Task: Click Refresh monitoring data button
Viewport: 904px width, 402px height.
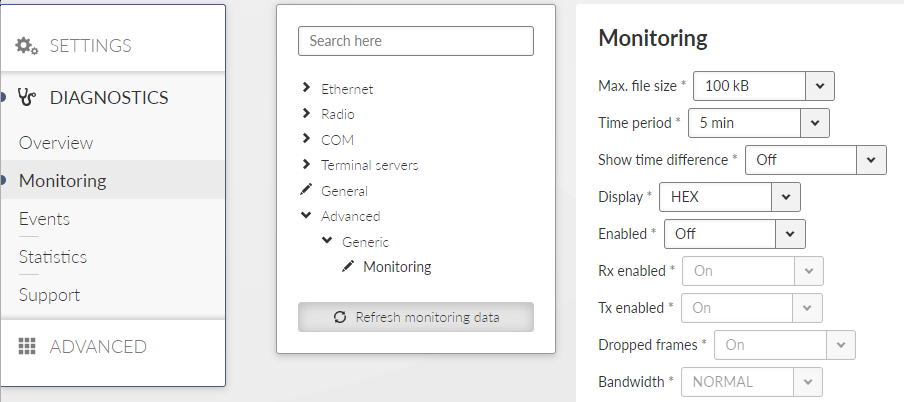Action: click(416, 317)
